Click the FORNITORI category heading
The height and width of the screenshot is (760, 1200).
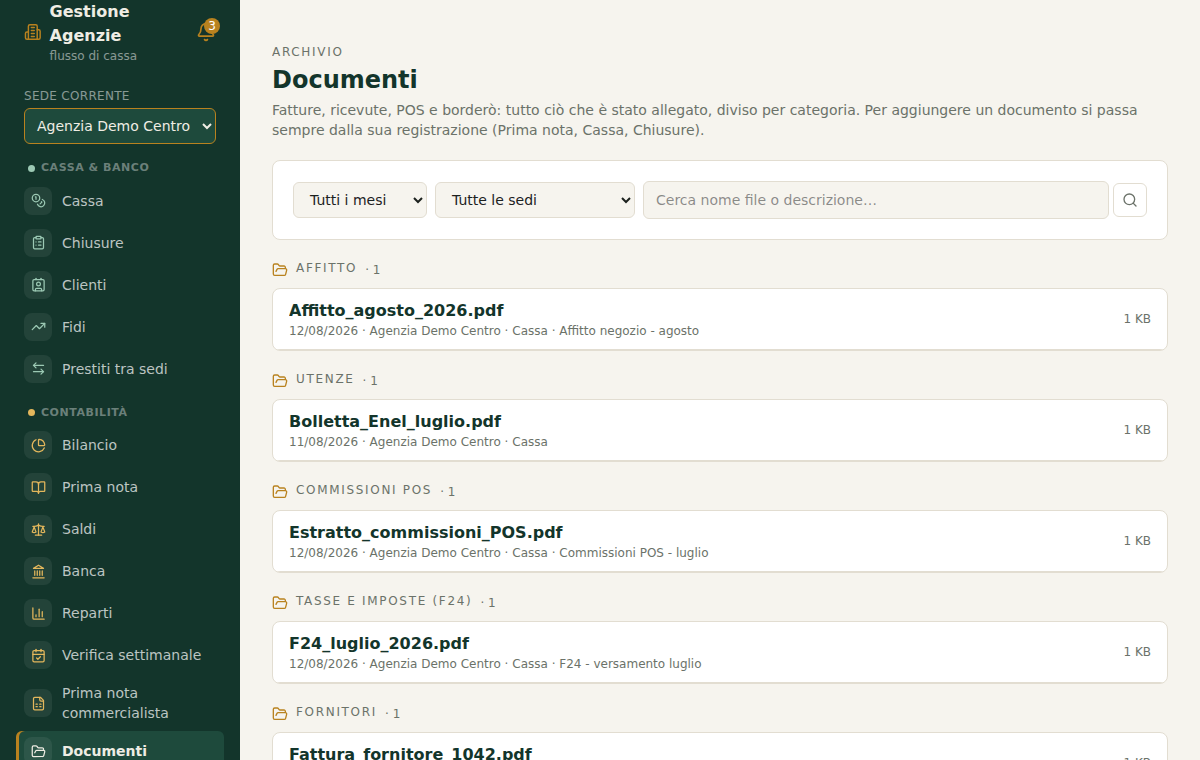(336, 712)
